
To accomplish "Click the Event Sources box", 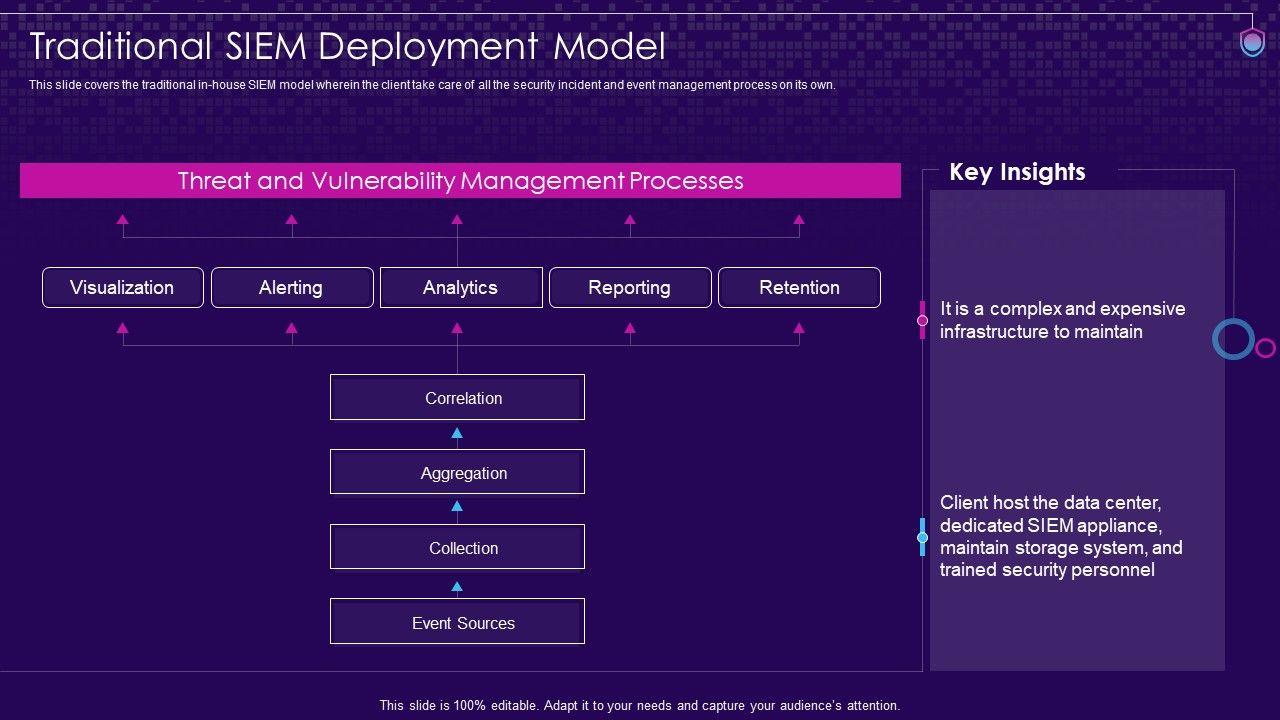I will [457, 622].
